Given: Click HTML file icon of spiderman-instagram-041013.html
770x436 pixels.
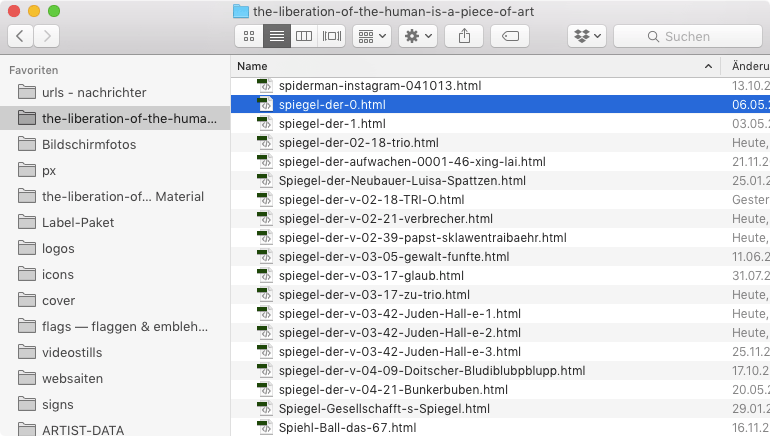Looking at the screenshot, I should click(x=265, y=85).
